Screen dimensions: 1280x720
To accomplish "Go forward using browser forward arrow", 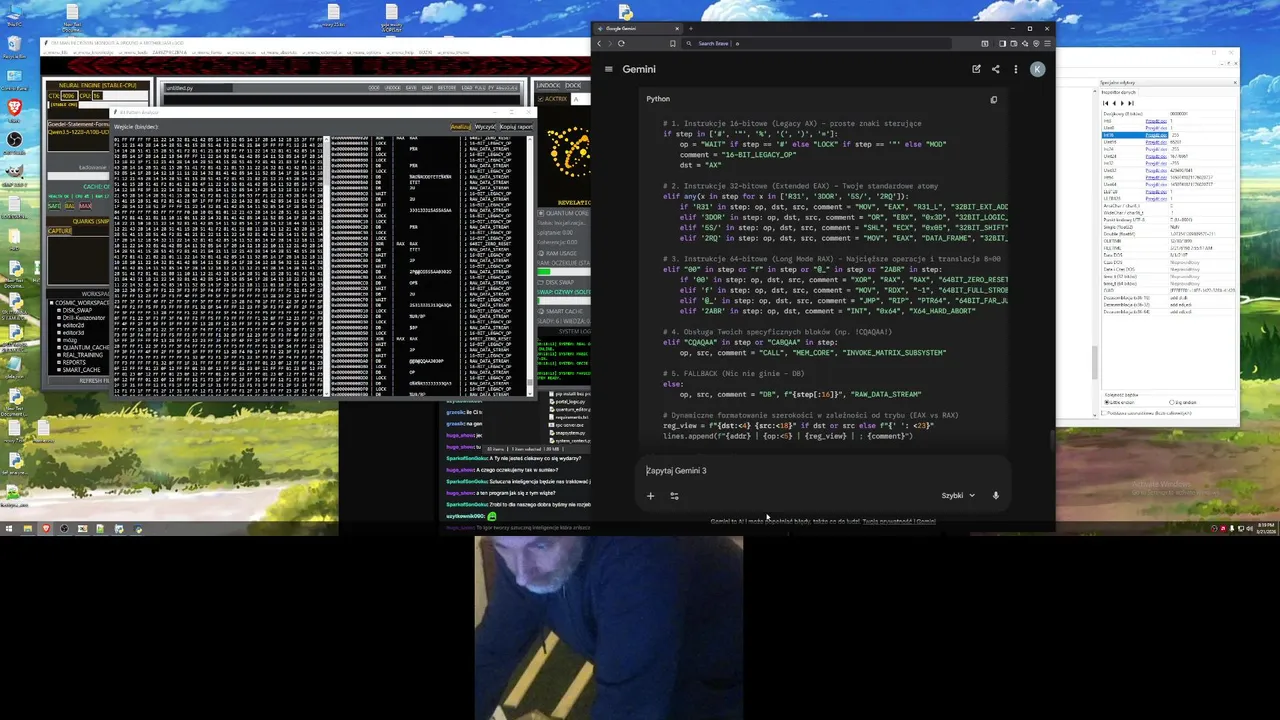I will pos(610,43).
